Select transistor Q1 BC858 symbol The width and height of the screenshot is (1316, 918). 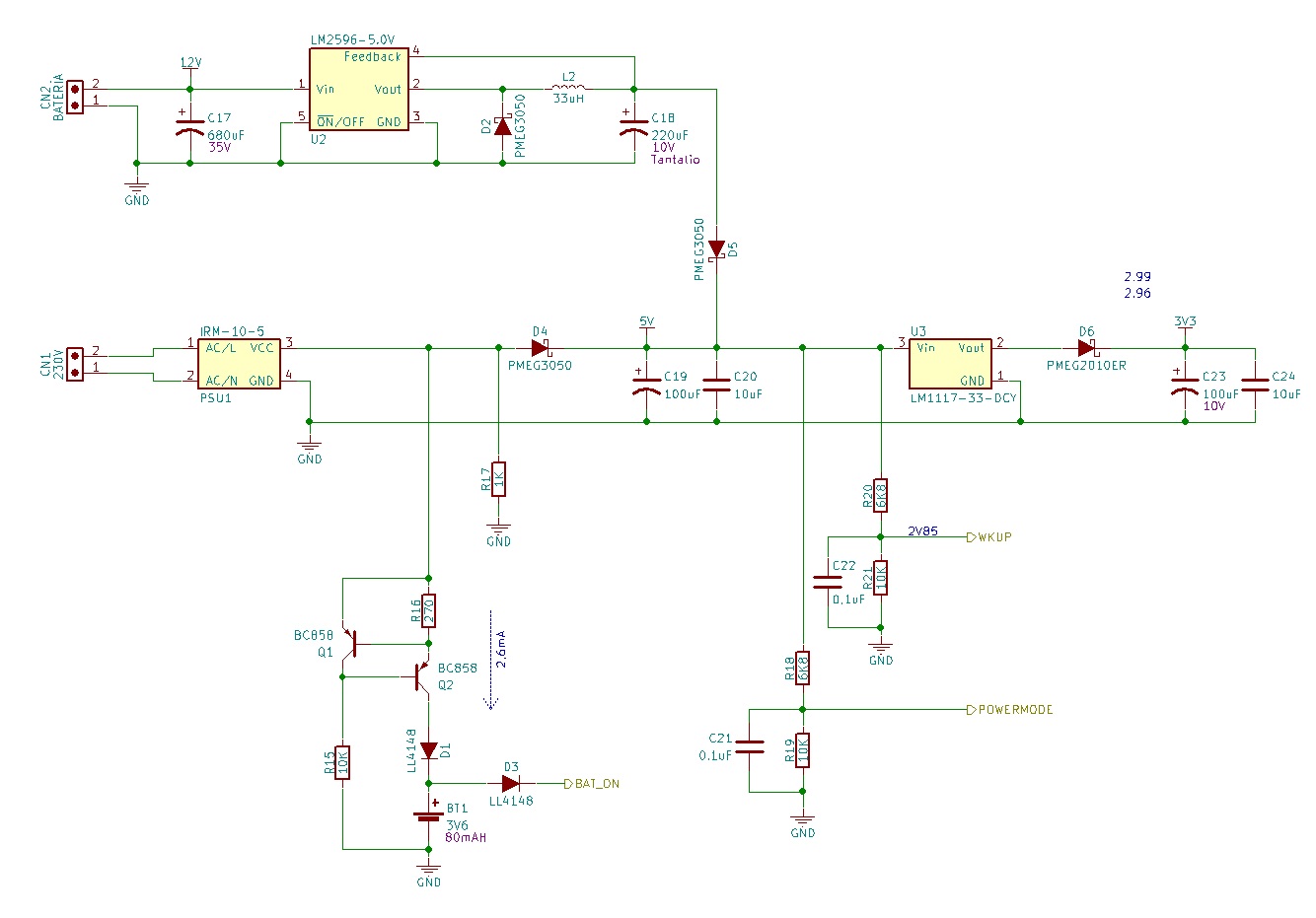pyautogui.click(x=350, y=643)
